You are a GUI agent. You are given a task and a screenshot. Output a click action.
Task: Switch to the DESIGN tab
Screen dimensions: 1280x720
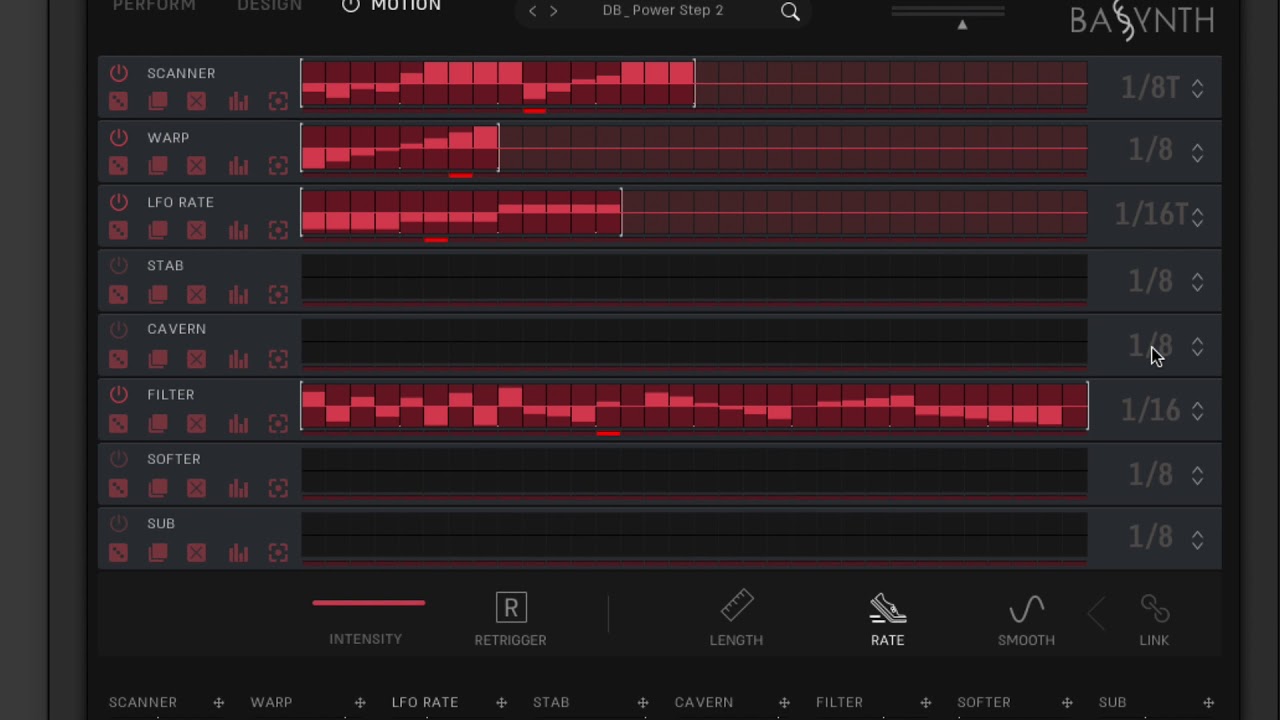269,6
